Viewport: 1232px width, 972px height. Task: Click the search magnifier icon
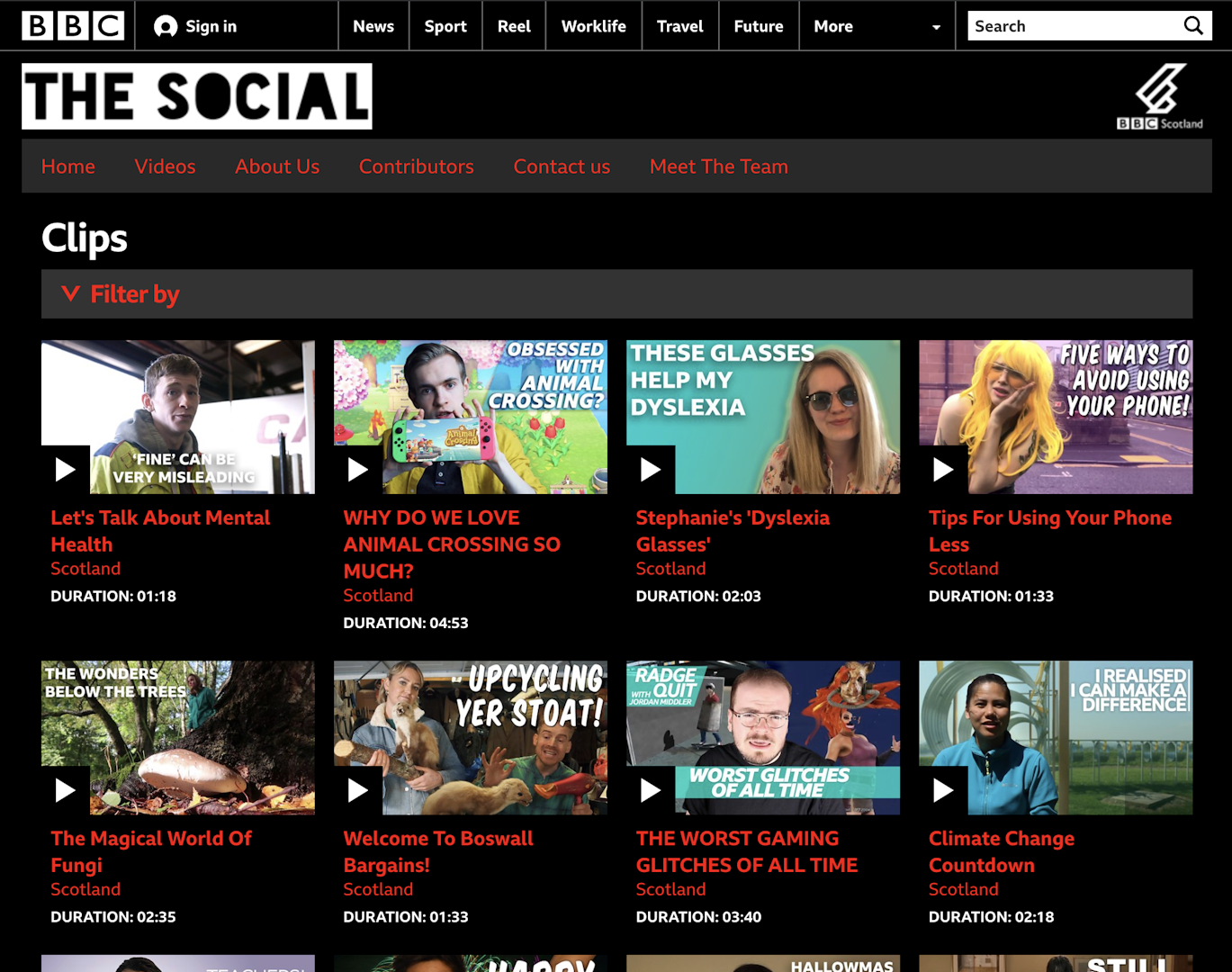(x=1193, y=26)
